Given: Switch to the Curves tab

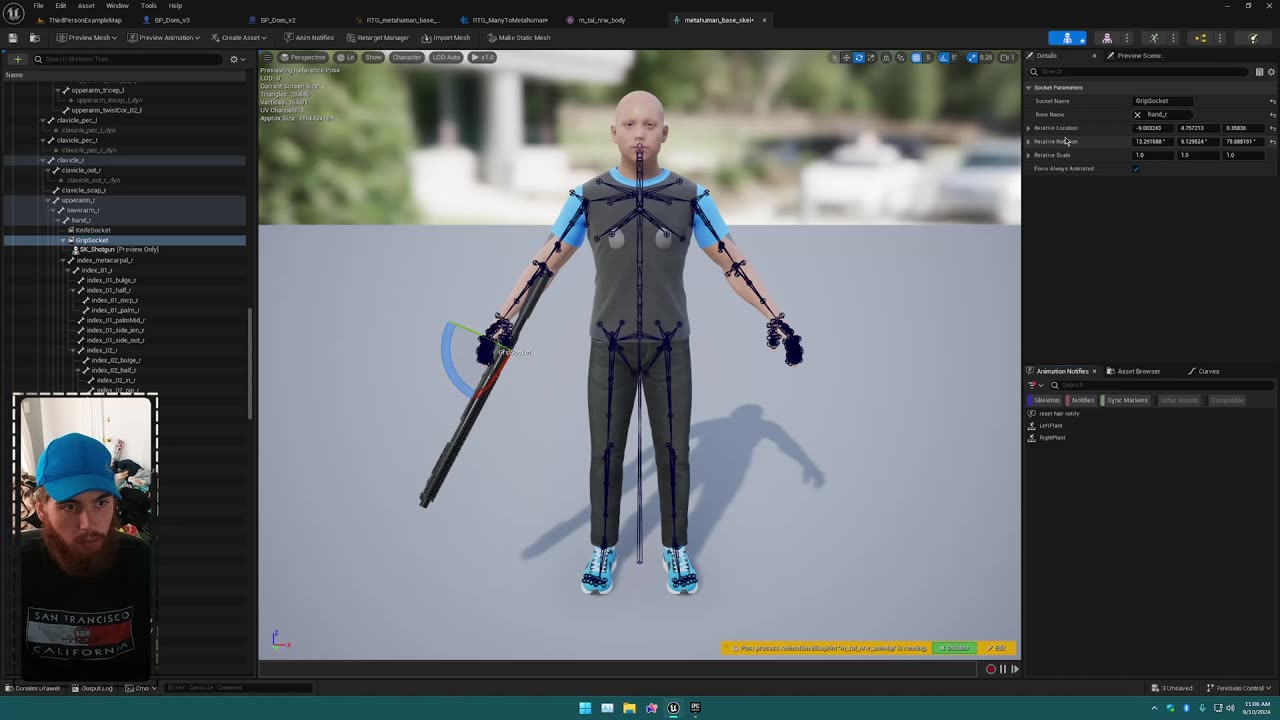Looking at the screenshot, I should [x=1203, y=371].
